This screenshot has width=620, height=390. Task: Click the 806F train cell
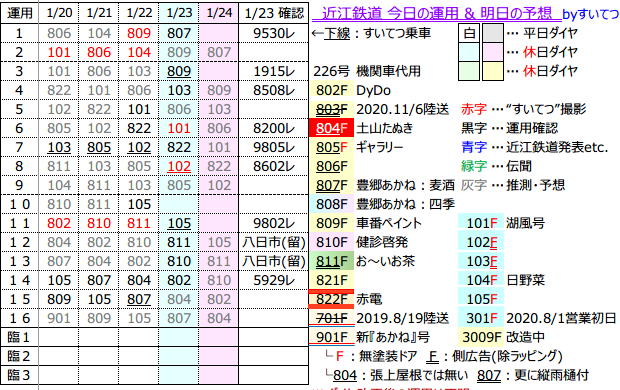pos(331,166)
